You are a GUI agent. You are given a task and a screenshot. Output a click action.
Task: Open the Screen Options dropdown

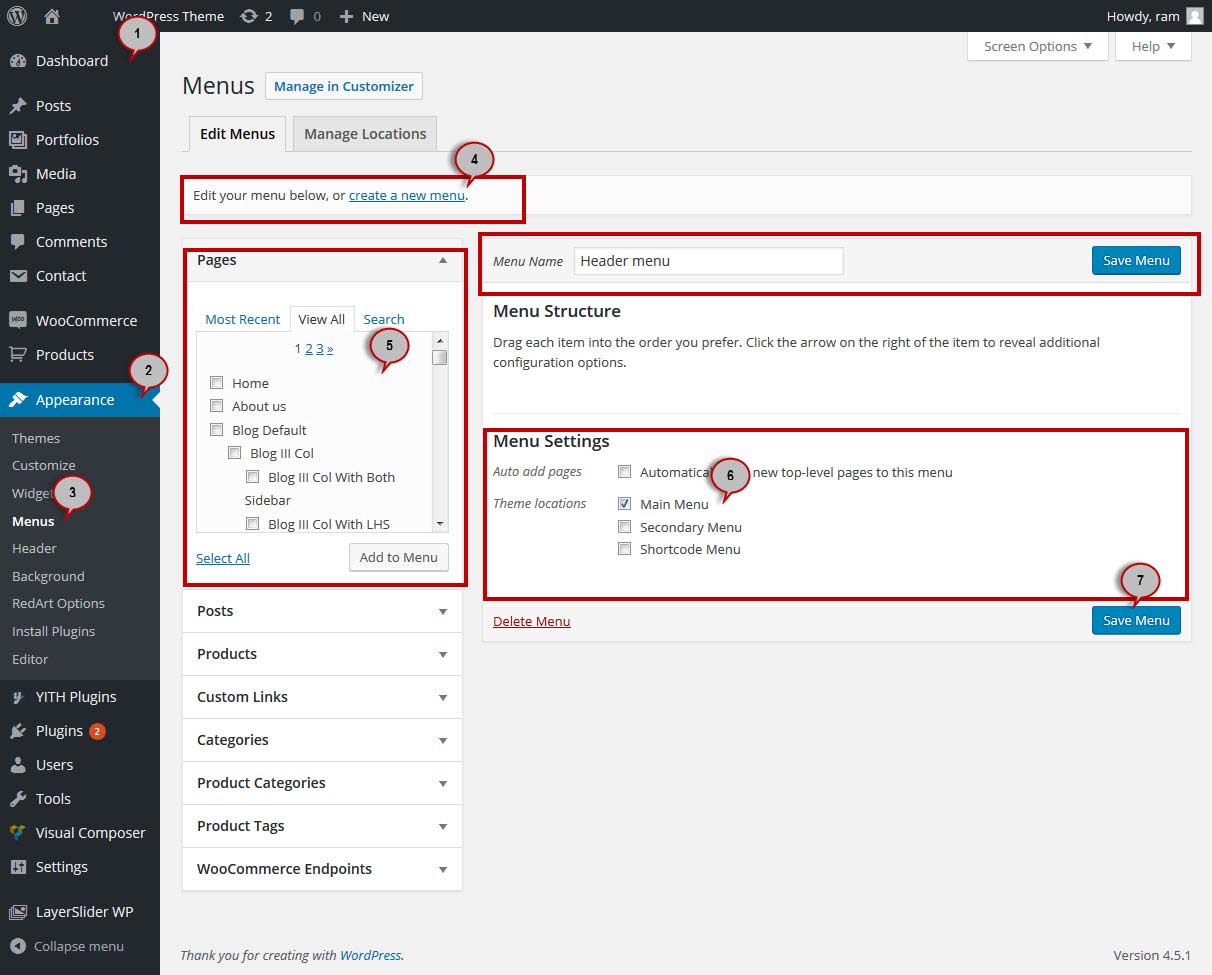click(x=1037, y=47)
